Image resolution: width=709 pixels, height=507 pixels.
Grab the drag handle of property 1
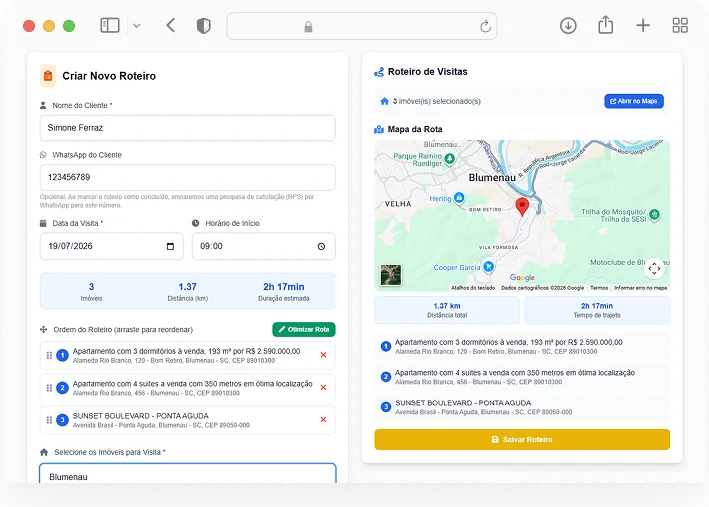(49, 355)
